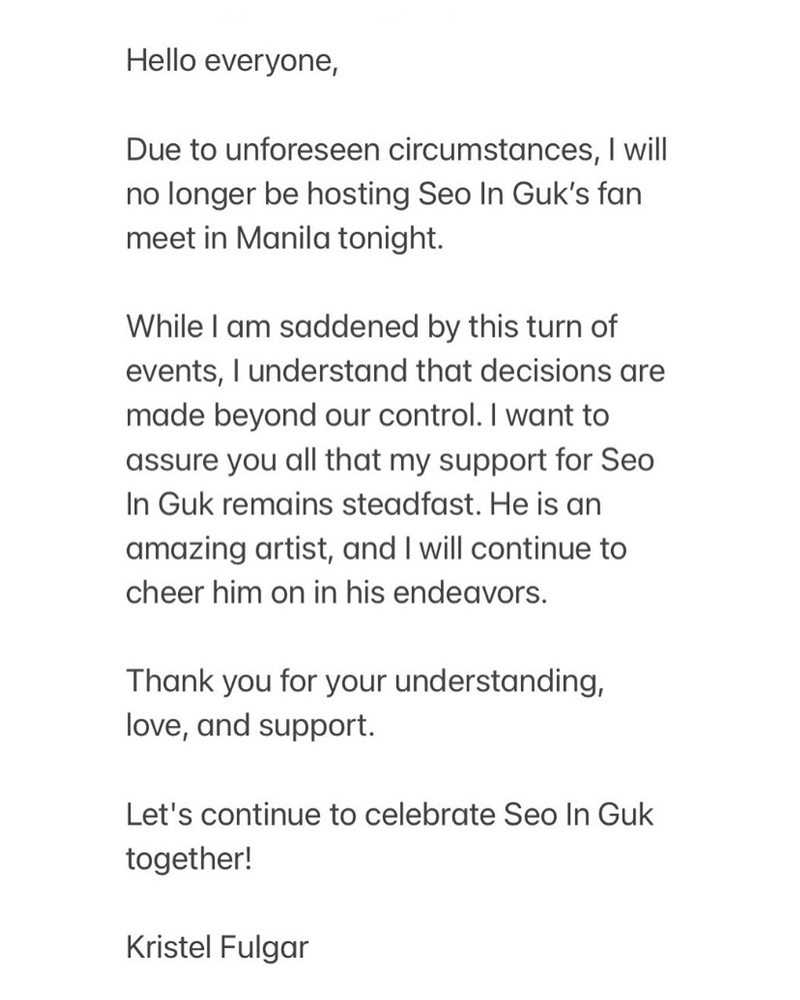
Task: Click the word "together!"
Action: pyautogui.click(x=188, y=859)
